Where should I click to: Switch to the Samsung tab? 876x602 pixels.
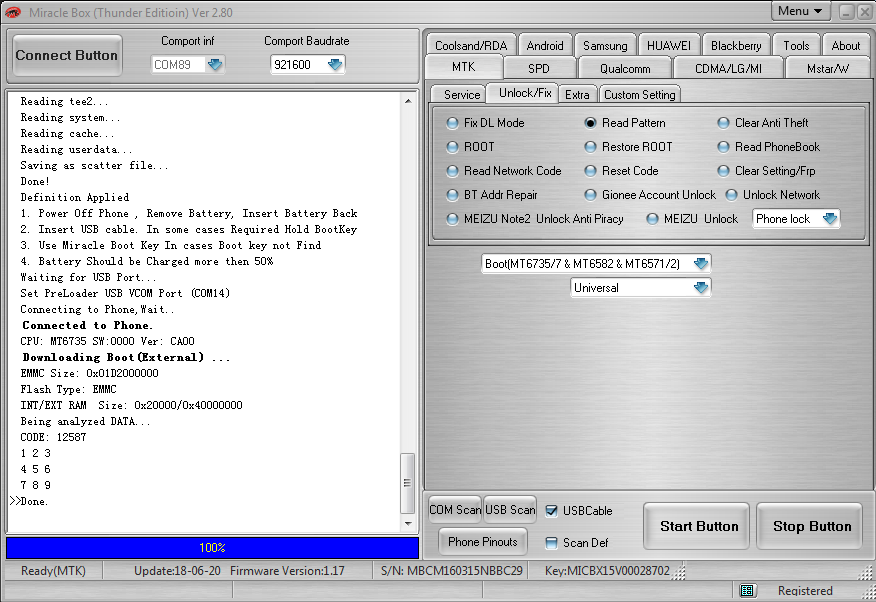point(605,45)
